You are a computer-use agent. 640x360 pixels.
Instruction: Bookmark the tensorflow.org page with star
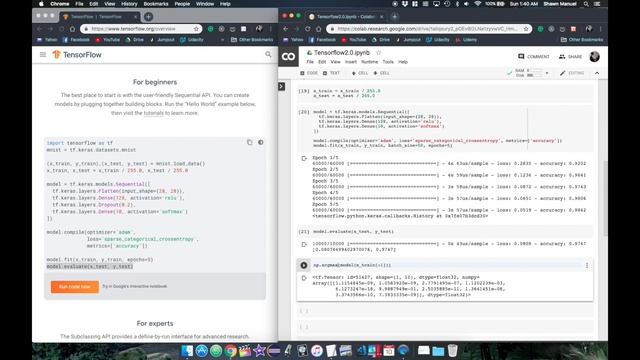click(196, 29)
